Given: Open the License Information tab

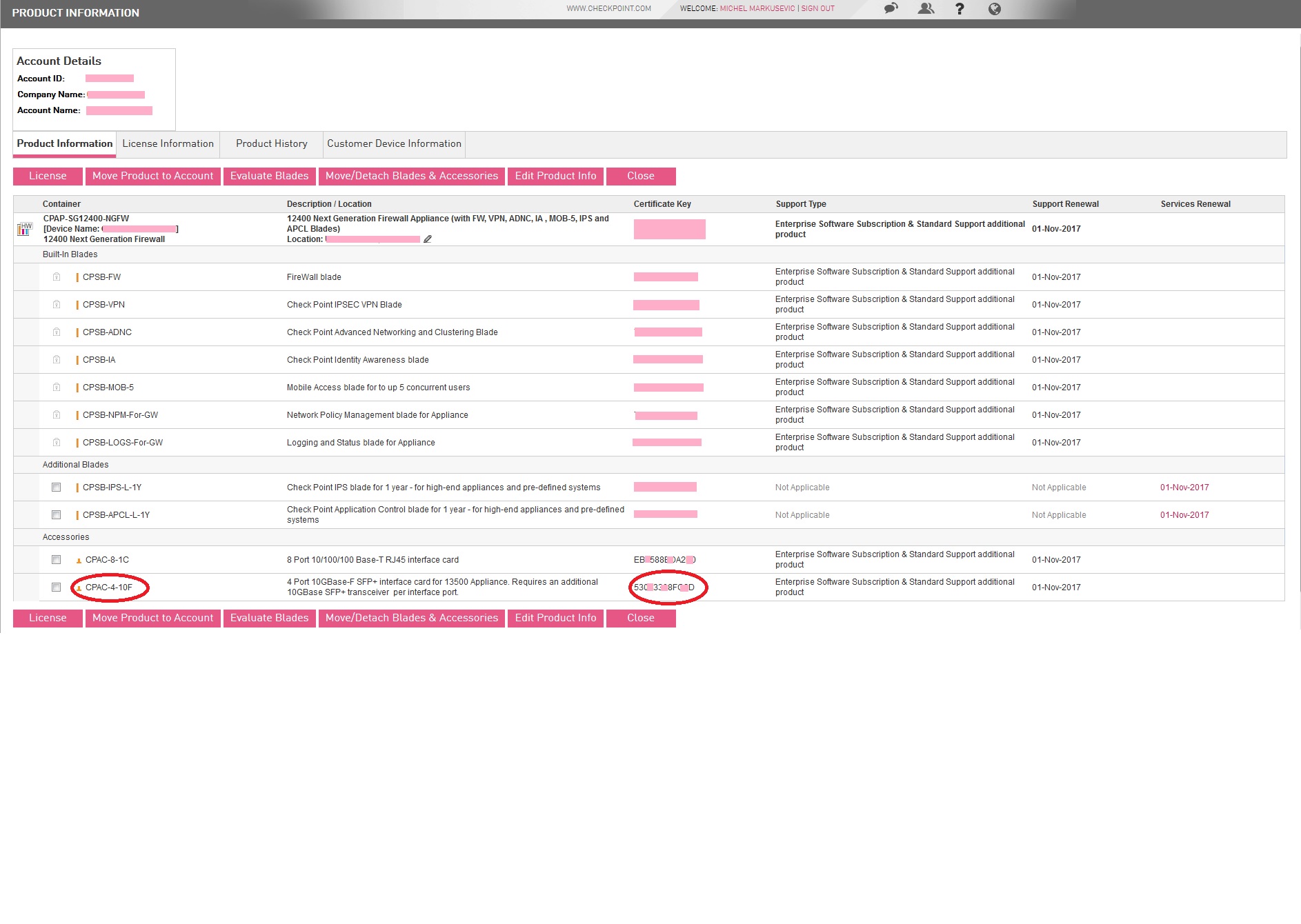Looking at the screenshot, I should [x=168, y=143].
